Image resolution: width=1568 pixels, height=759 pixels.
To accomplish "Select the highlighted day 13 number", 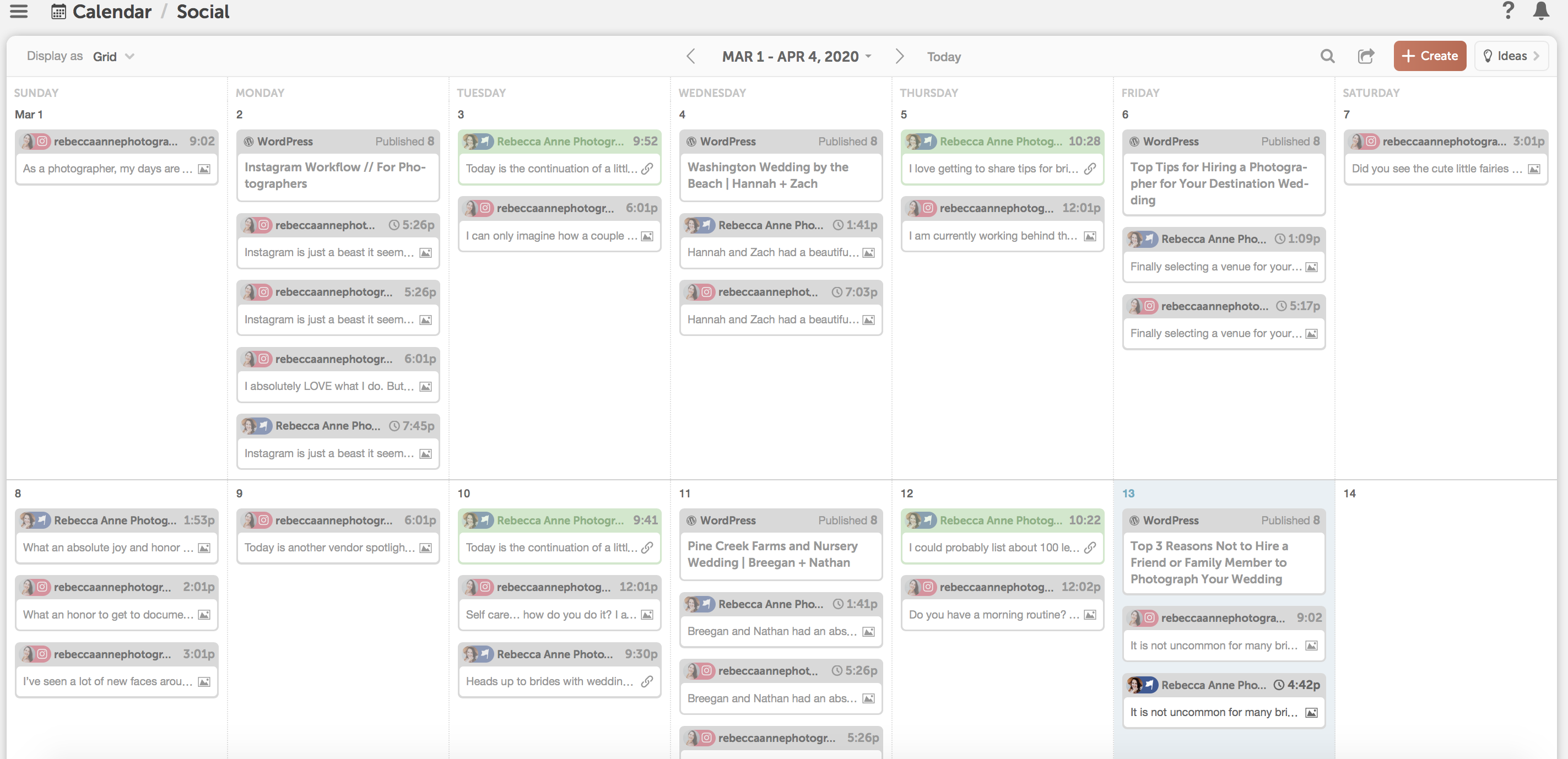I will (x=1128, y=494).
